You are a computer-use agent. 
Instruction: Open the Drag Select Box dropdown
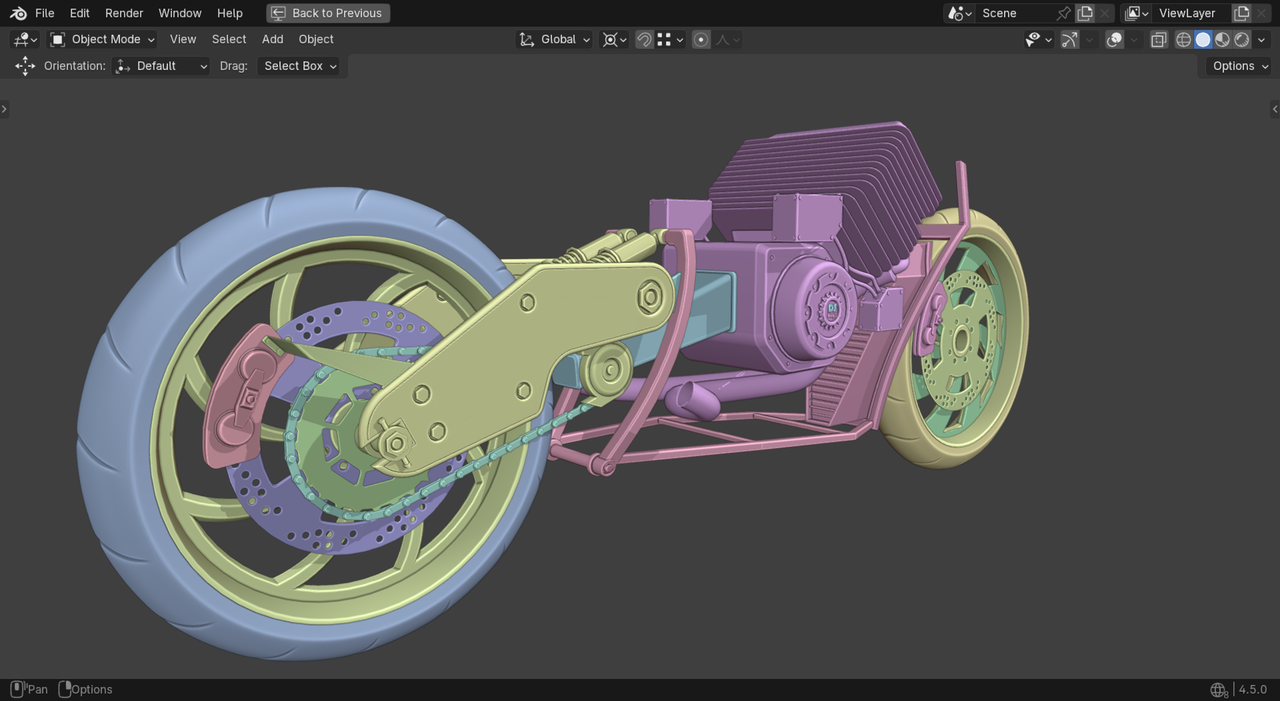point(299,66)
